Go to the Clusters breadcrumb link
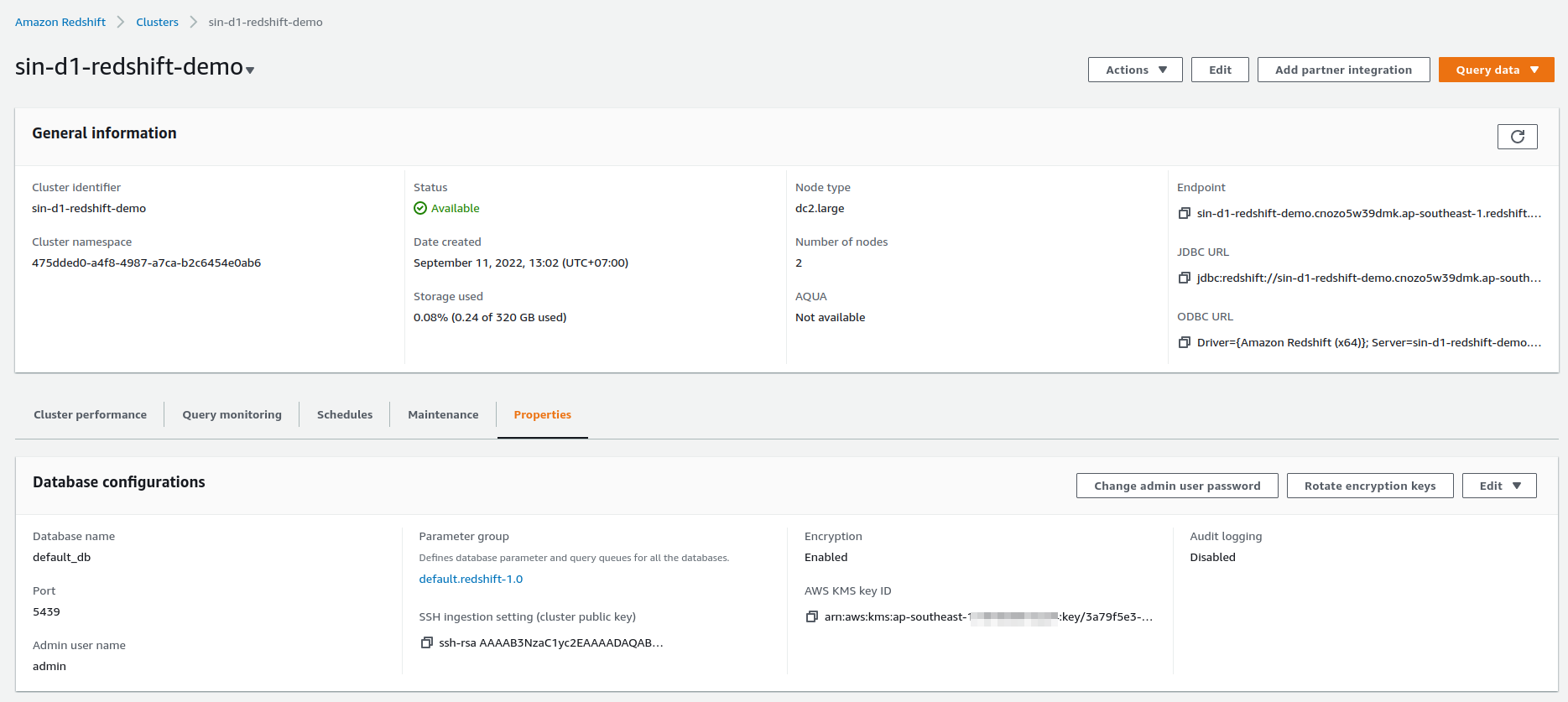 click(x=157, y=22)
